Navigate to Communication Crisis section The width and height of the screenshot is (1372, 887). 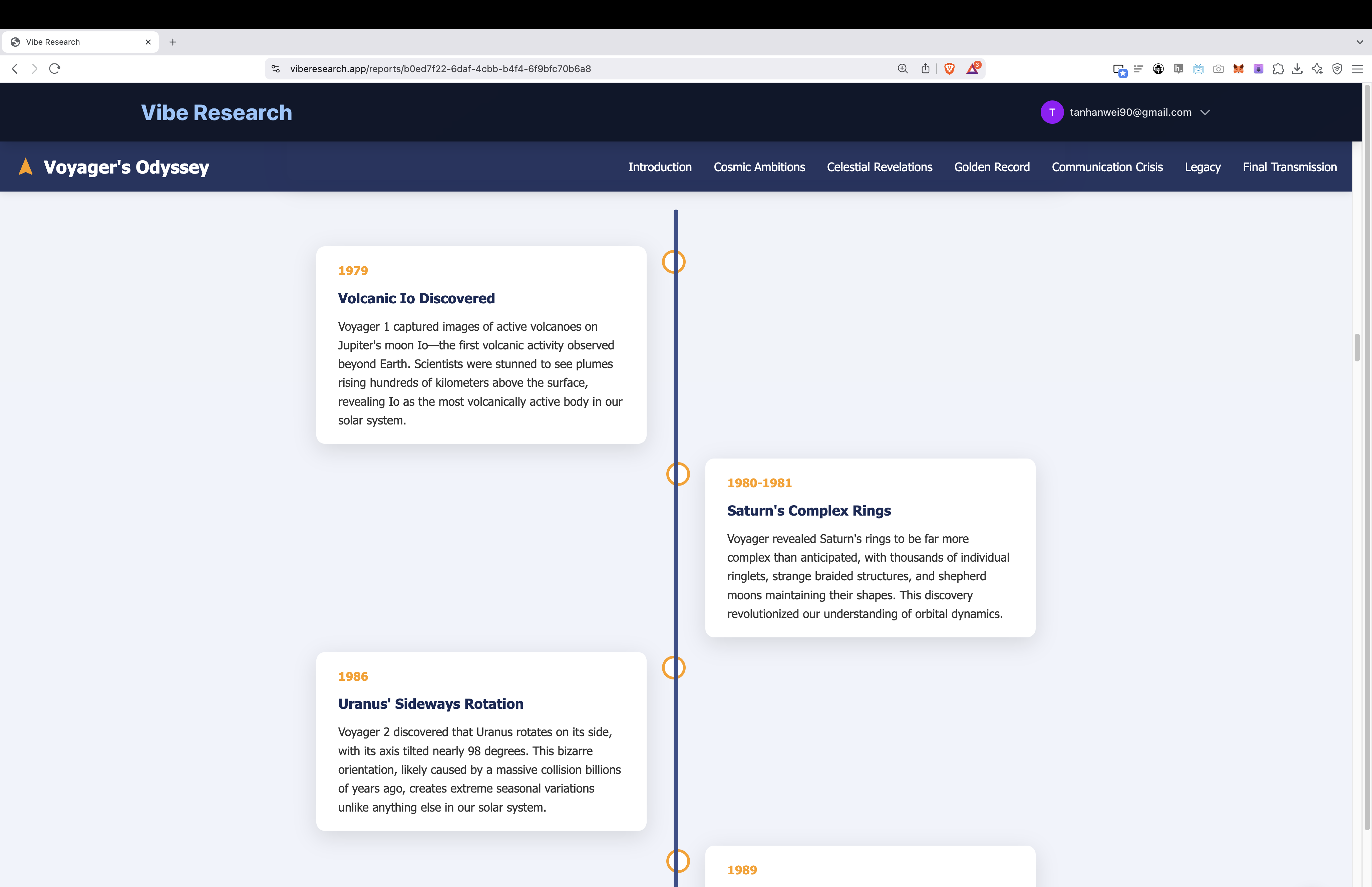click(x=1107, y=167)
